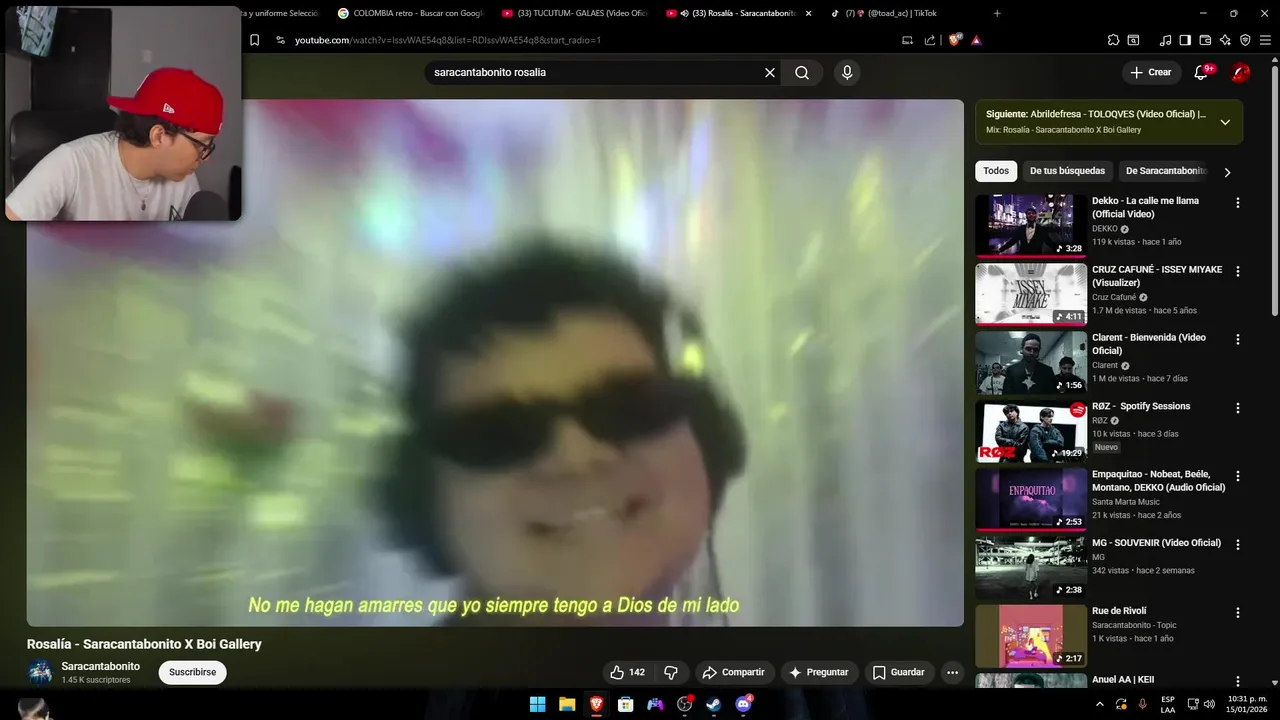Open the Saracantabonito channel avatar

click(40, 672)
